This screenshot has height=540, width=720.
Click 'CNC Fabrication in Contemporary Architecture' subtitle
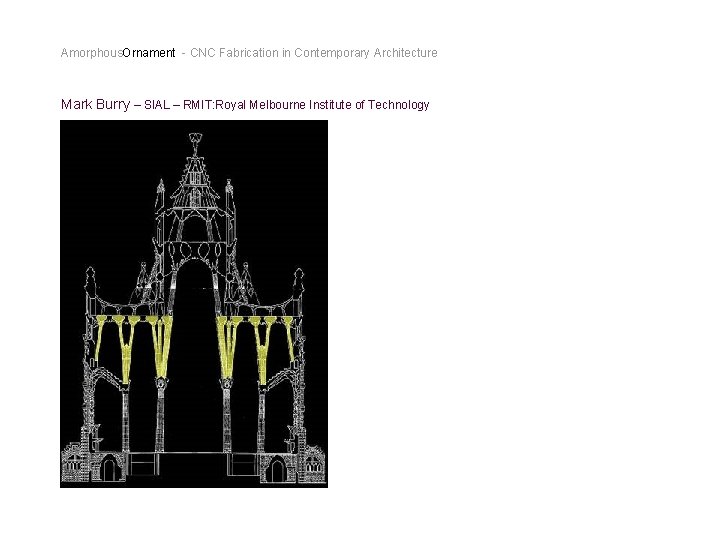coord(314,53)
